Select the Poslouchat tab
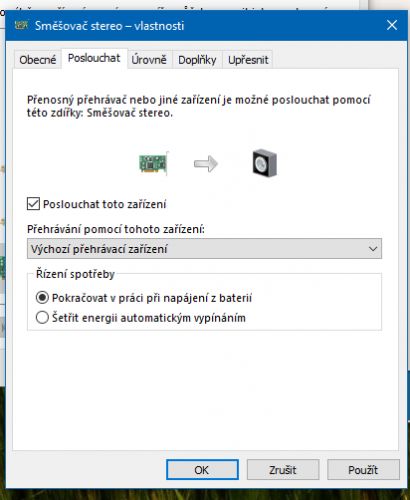Viewport: 410px width, 500px height. tap(94, 58)
